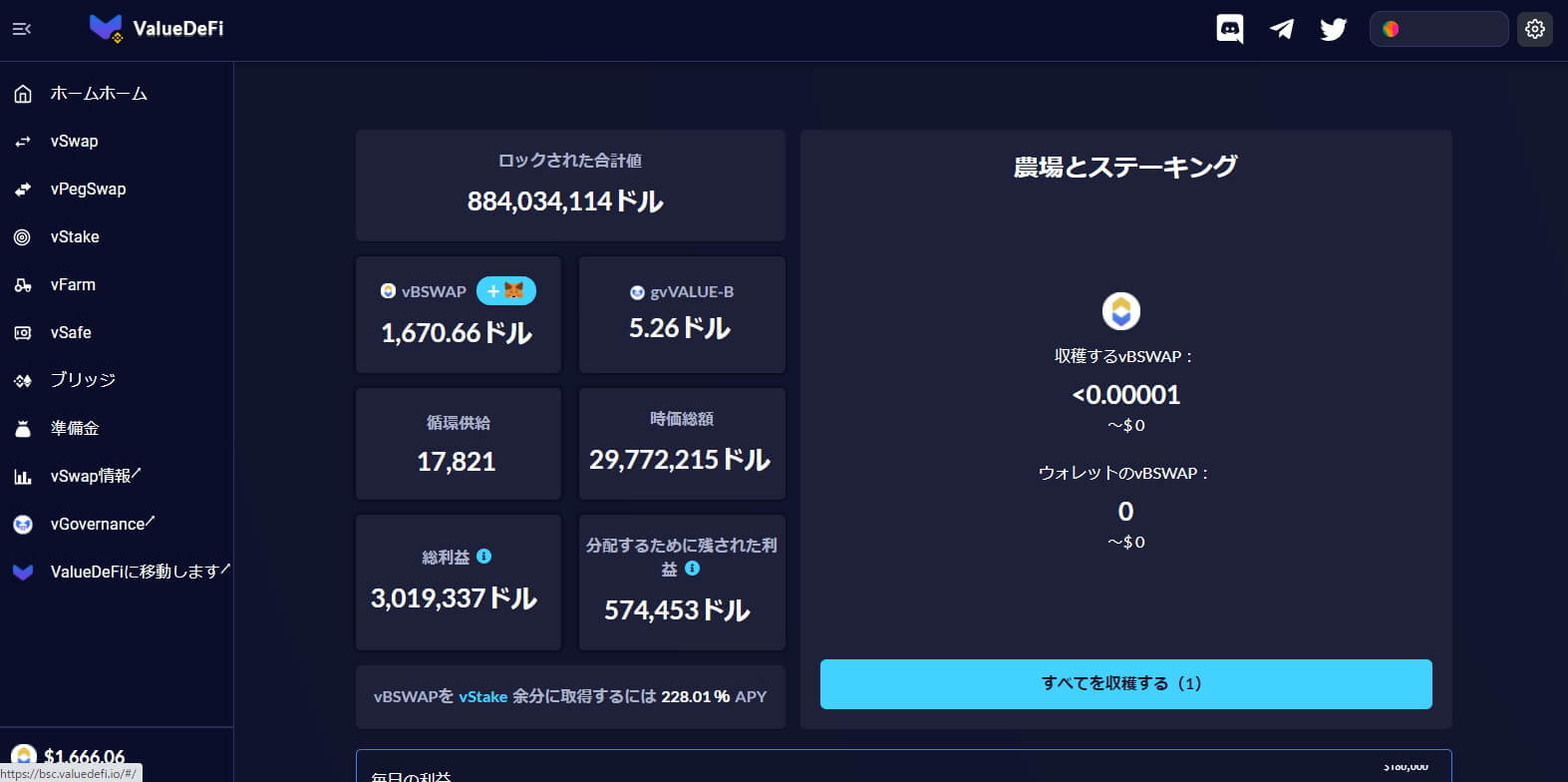Click the 農場とステーキング heading
This screenshot has width=1568, height=782.
coord(1125,167)
